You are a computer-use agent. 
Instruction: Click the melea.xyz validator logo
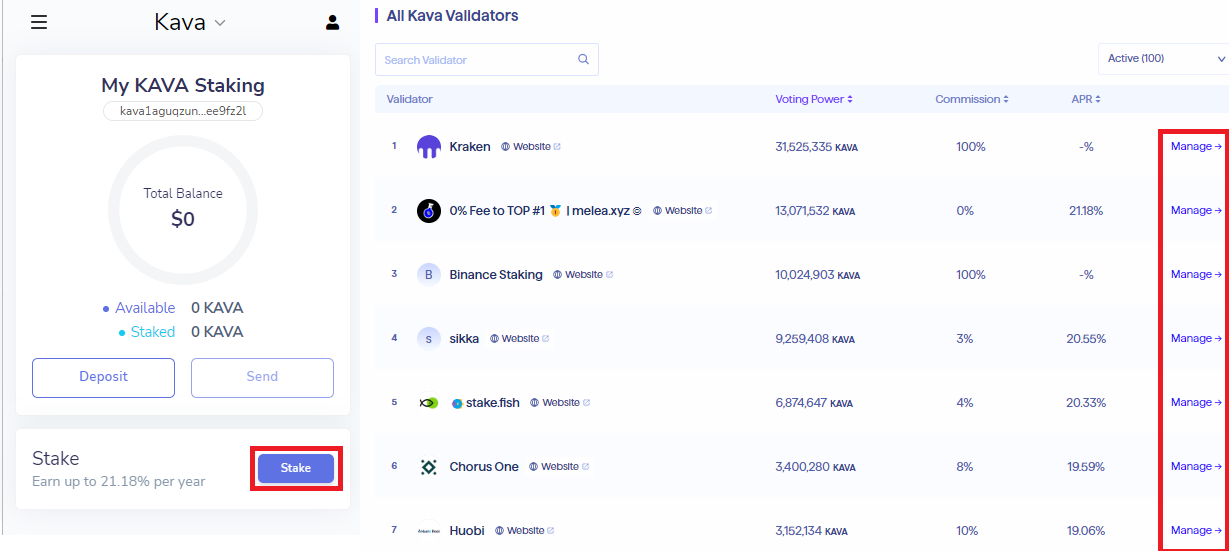tap(429, 211)
